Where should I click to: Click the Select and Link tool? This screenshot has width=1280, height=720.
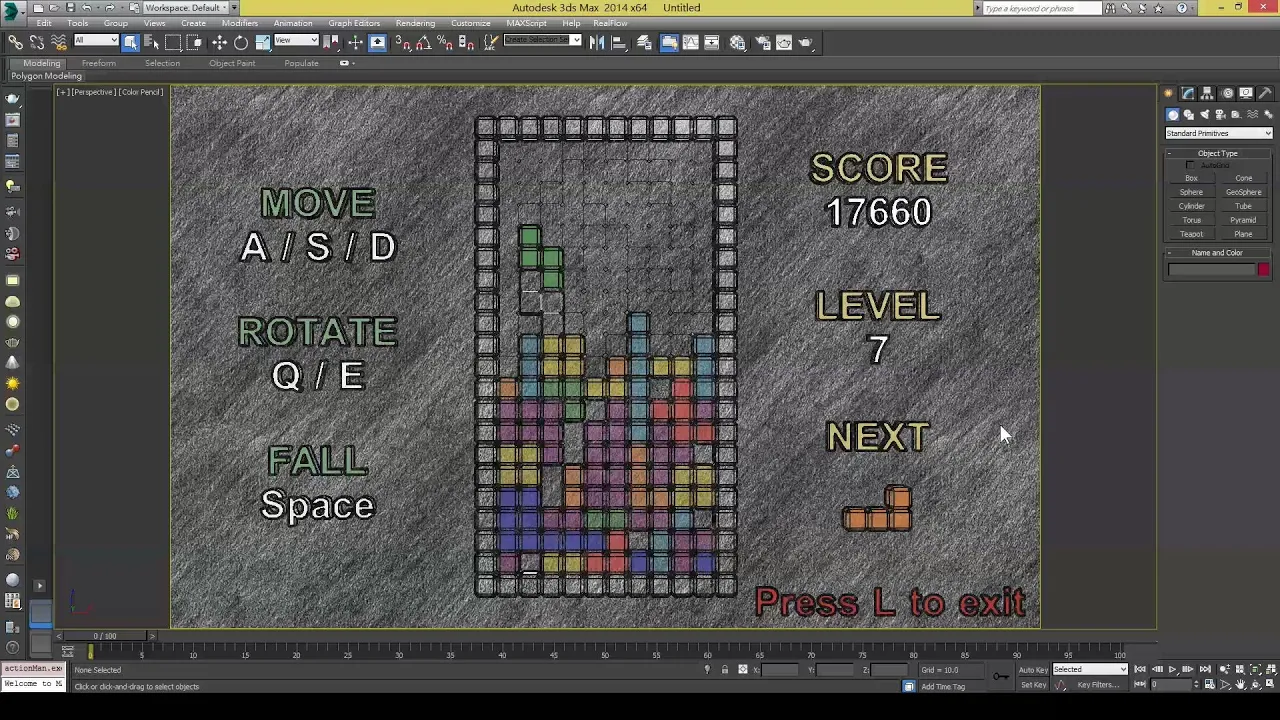coord(15,42)
